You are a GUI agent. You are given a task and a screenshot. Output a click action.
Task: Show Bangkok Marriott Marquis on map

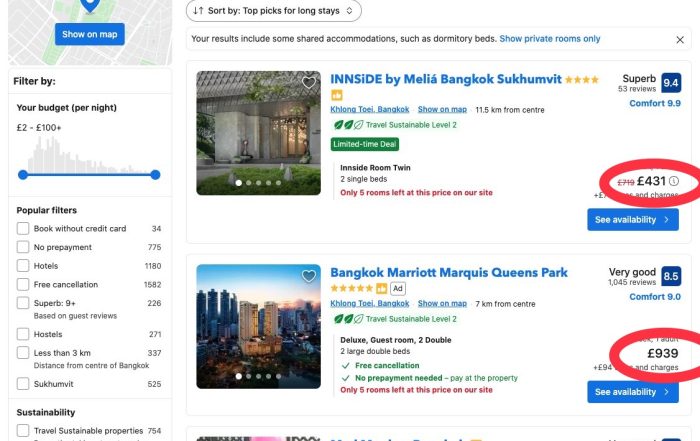[442, 304]
